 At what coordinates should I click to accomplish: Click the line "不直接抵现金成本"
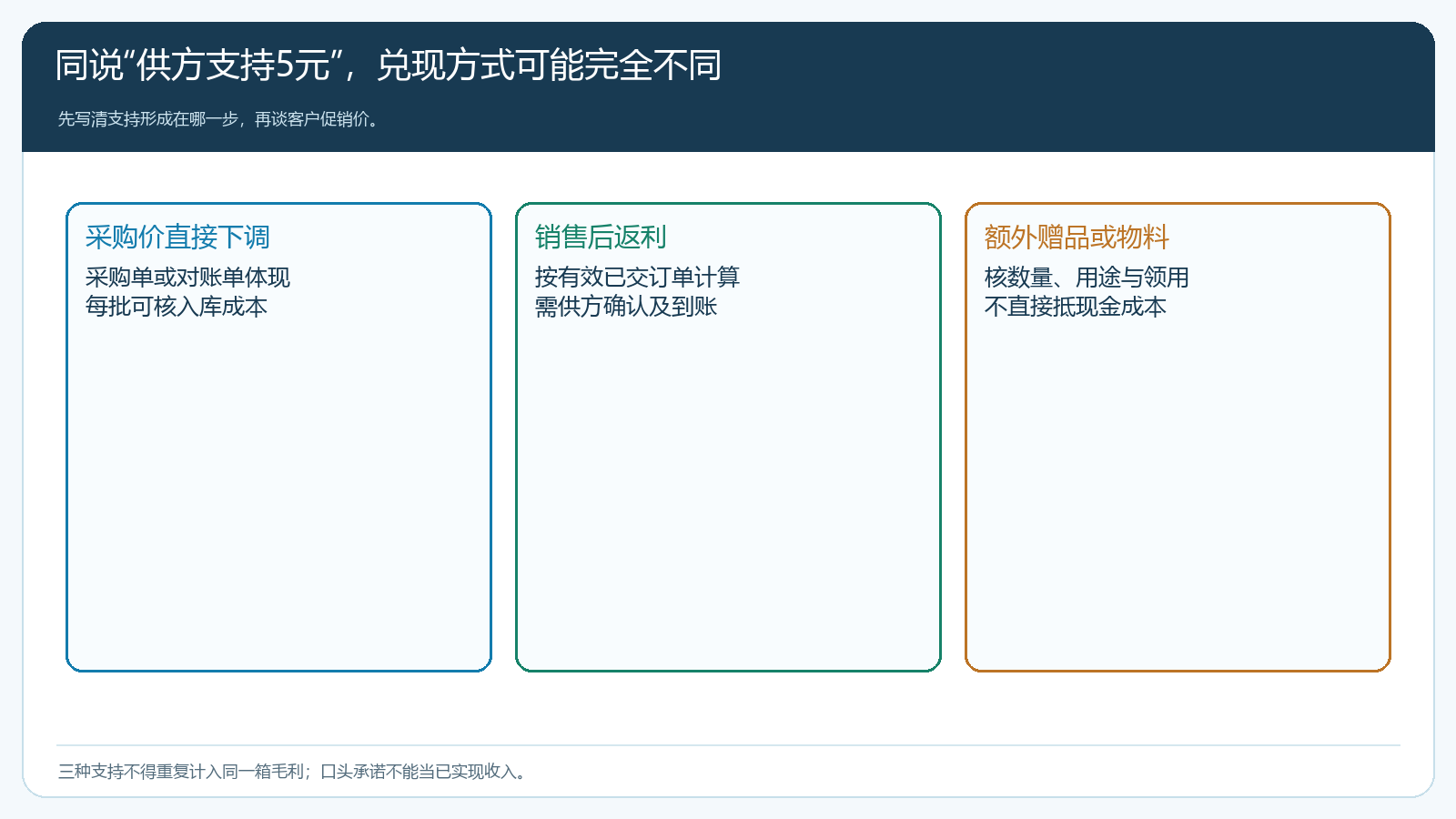click(x=1075, y=307)
